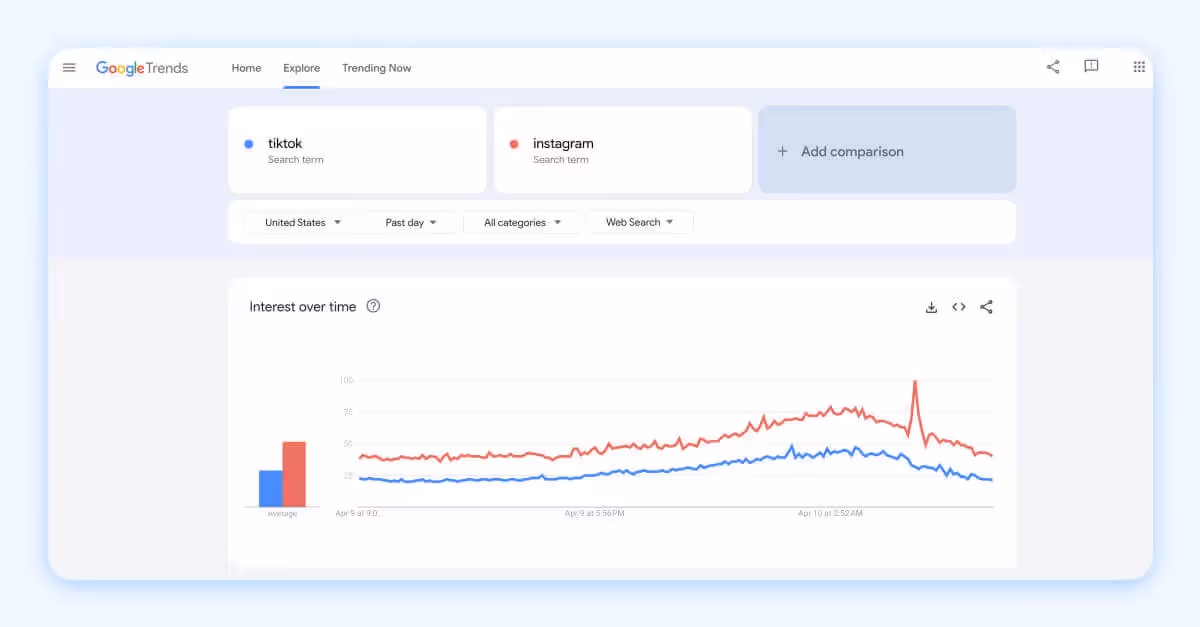
Task: Click the blue dot for tiktok term
Action: 249,144
